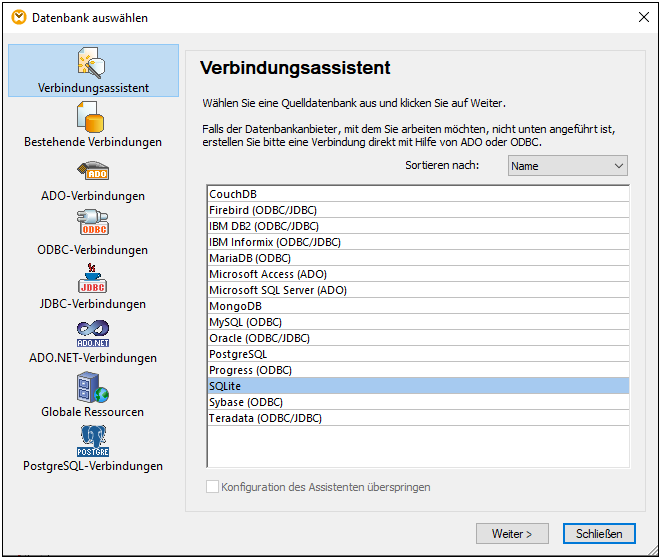Click the ADO-Verbindungen icon
The height and width of the screenshot is (559, 661).
click(93, 170)
